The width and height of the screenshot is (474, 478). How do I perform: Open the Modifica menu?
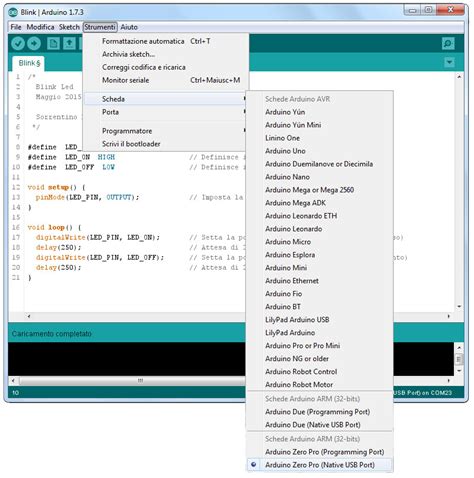coord(40,27)
